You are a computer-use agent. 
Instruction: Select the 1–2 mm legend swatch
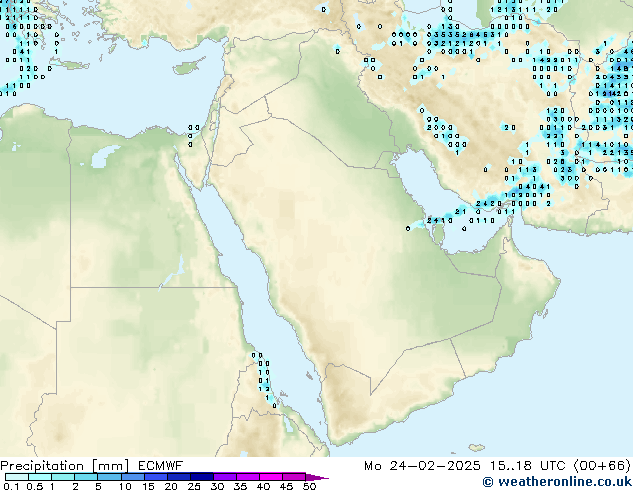coord(63,477)
